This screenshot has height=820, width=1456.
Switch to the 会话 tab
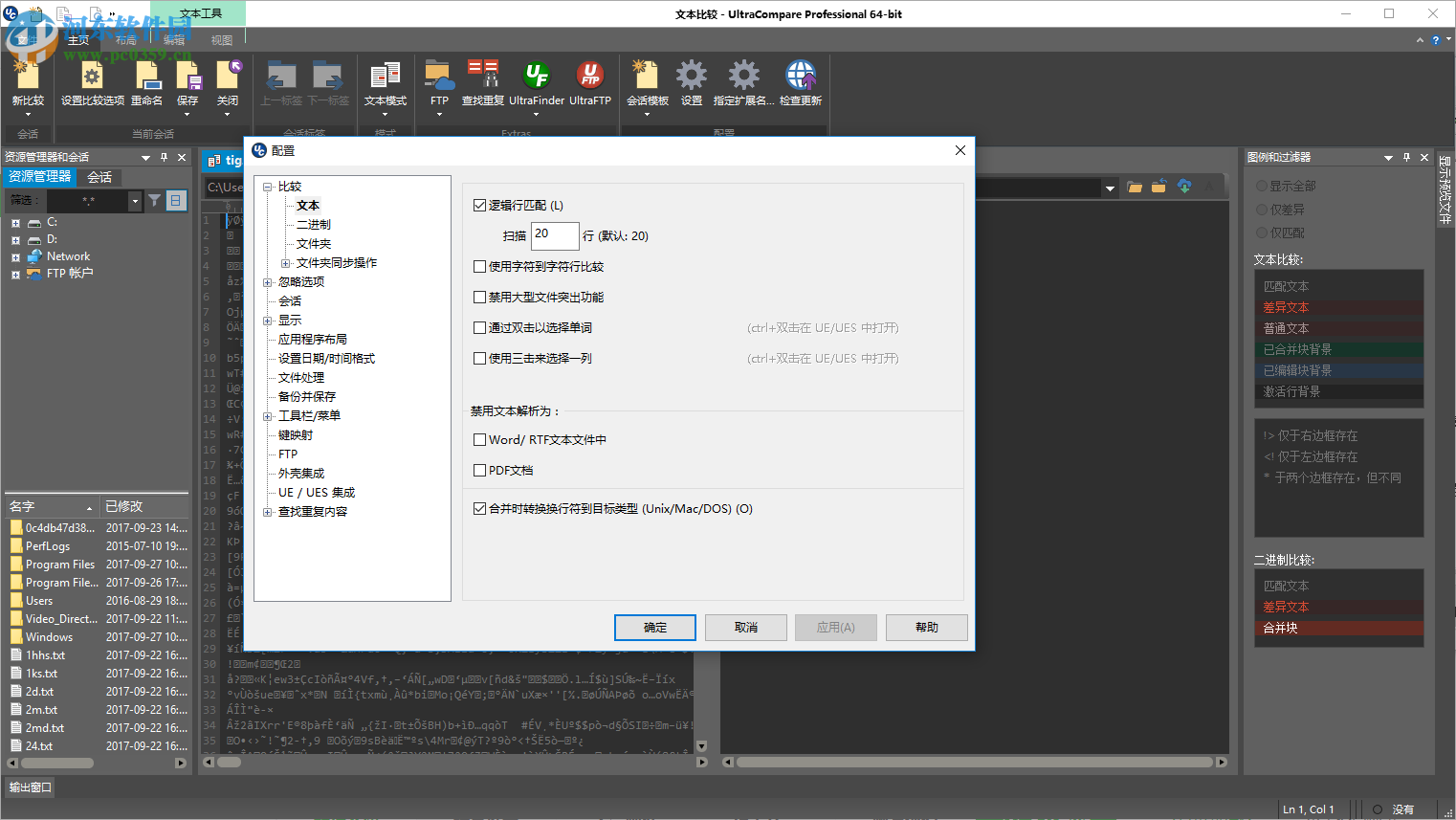click(x=99, y=176)
